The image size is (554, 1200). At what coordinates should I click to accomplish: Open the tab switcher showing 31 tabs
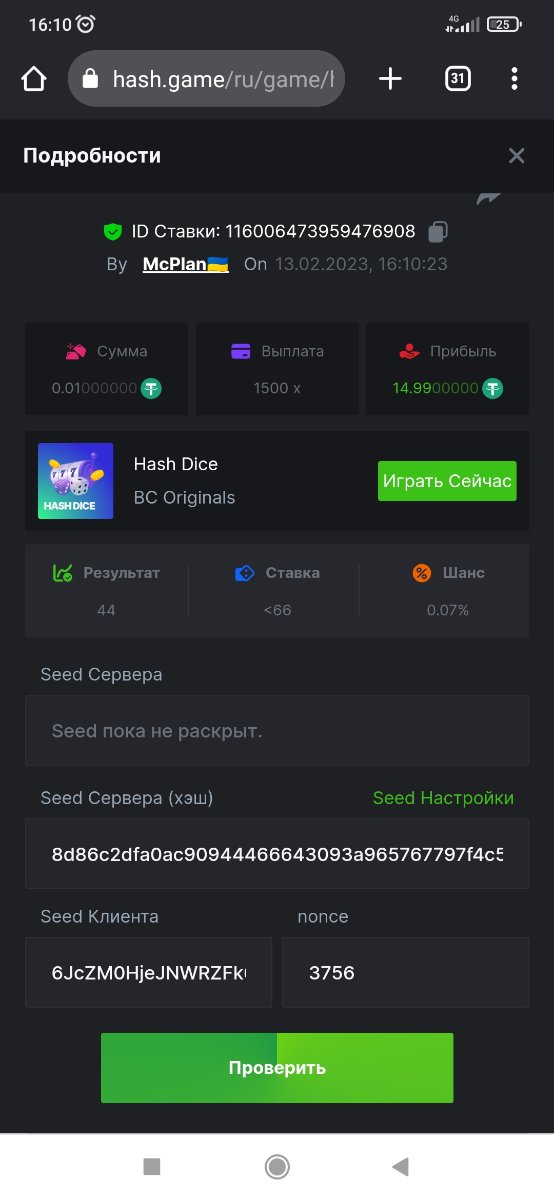[458, 79]
